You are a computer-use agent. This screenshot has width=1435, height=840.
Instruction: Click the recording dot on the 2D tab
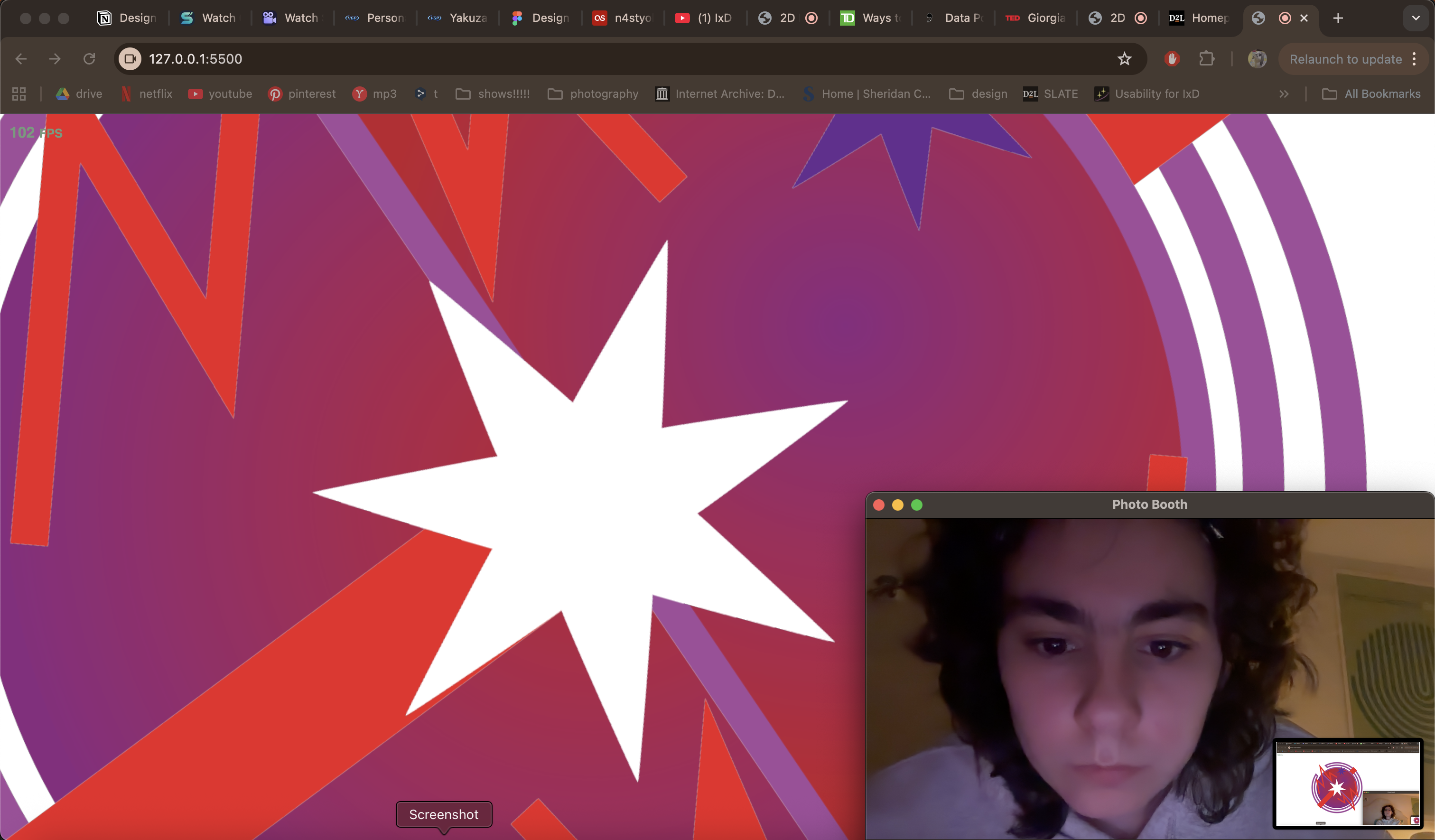pos(811,18)
